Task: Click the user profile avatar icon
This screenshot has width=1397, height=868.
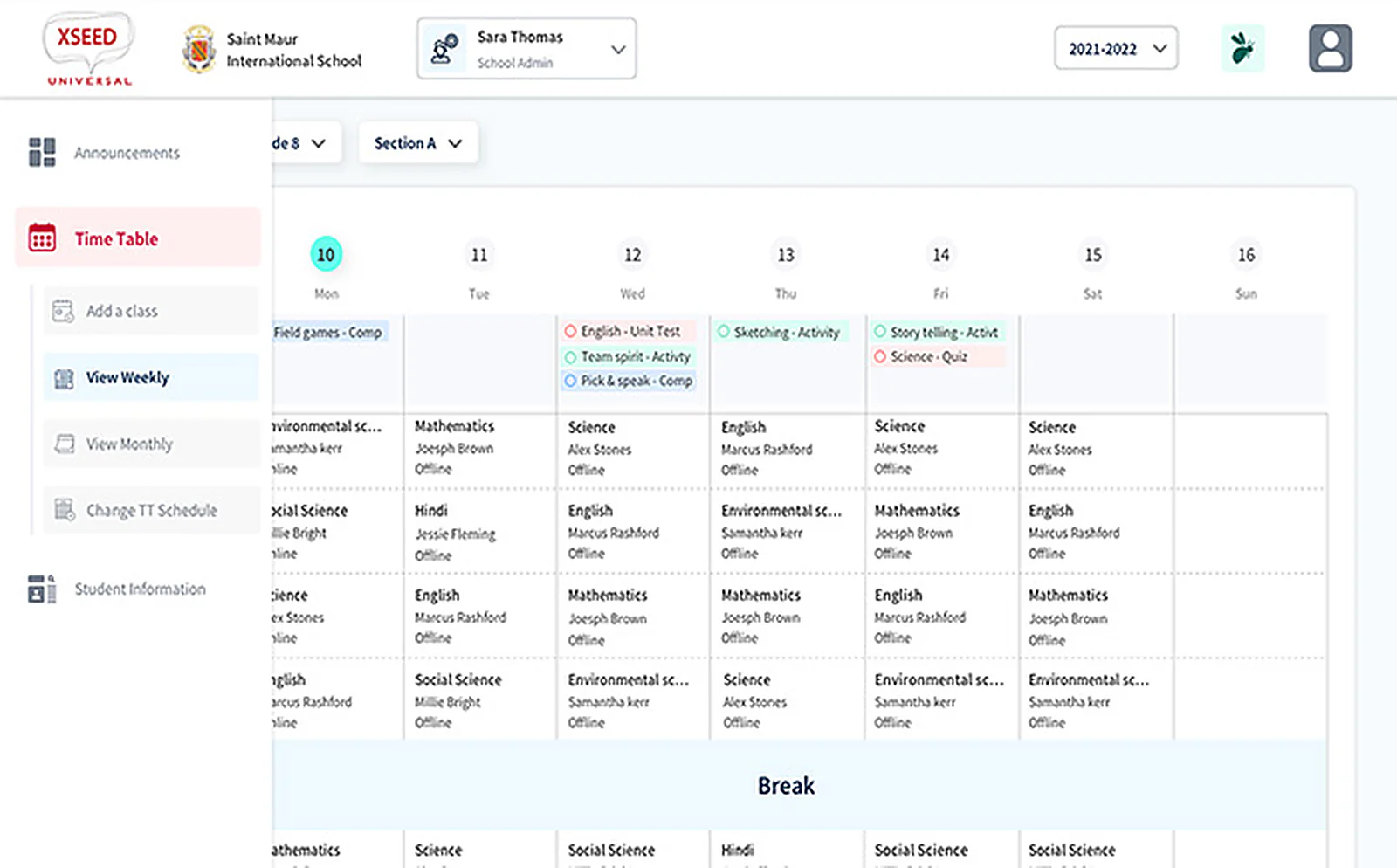Action: point(1330,48)
